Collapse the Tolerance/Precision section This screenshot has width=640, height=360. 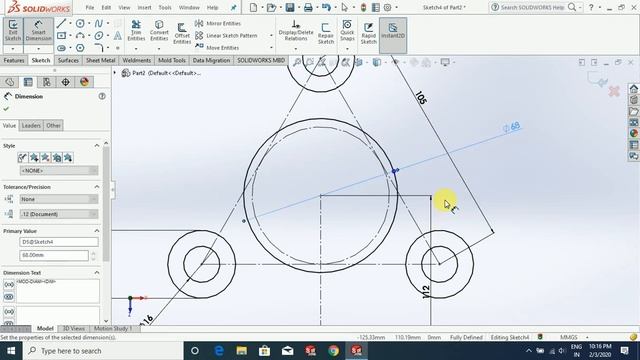(97, 187)
